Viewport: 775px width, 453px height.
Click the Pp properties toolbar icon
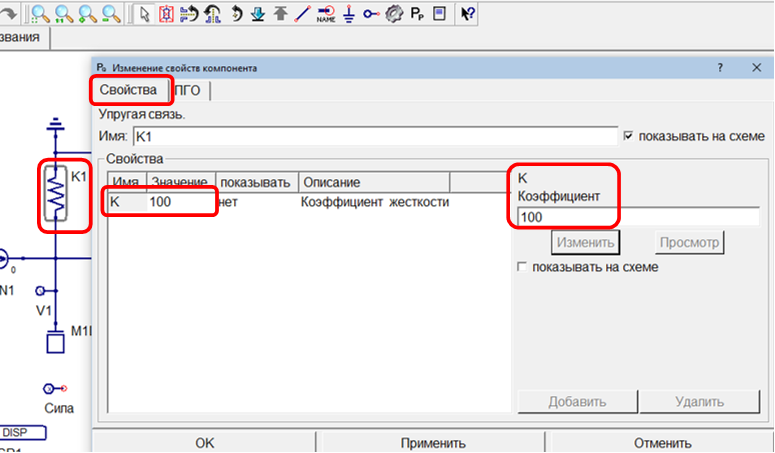coord(417,14)
